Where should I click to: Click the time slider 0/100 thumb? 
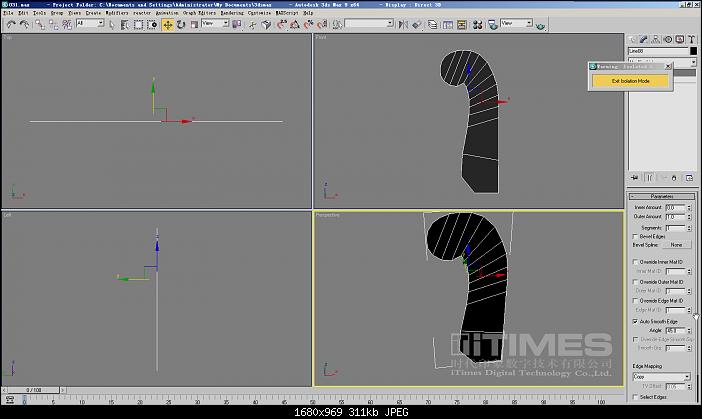click(34, 390)
